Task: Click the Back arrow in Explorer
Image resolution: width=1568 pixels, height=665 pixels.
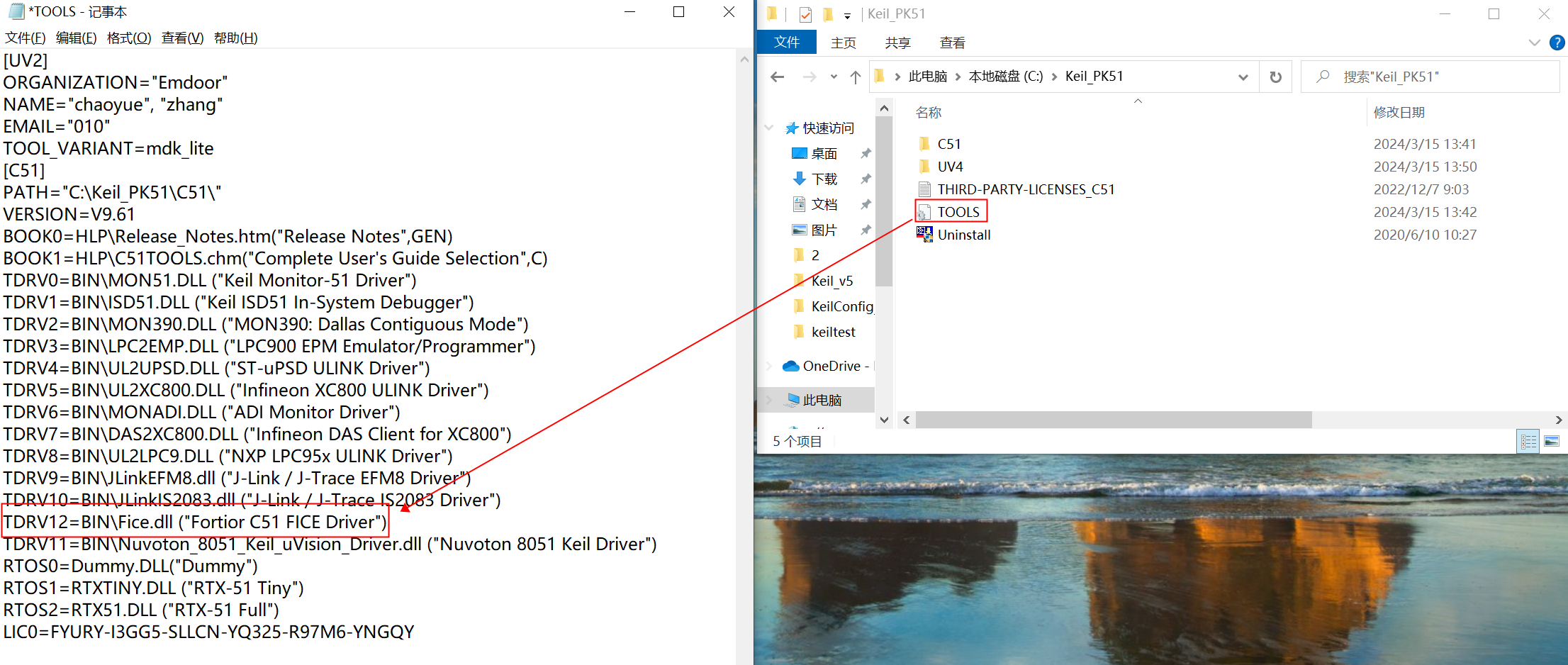Action: (x=778, y=77)
